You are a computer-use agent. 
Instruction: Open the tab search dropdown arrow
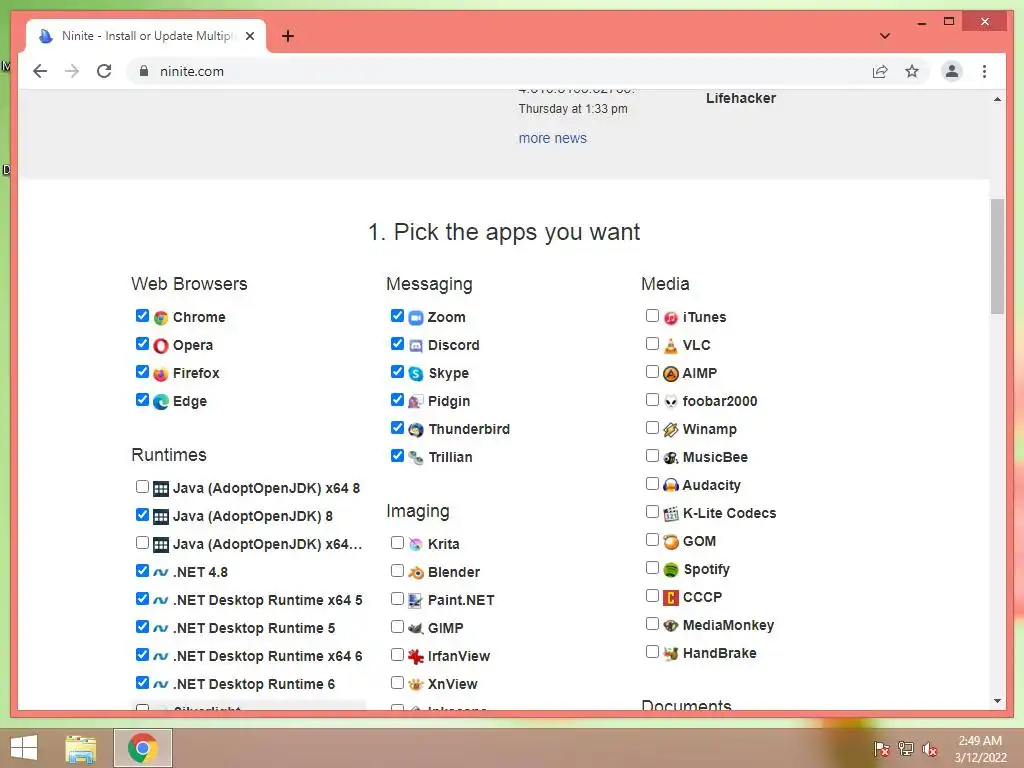[x=885, y=36]
